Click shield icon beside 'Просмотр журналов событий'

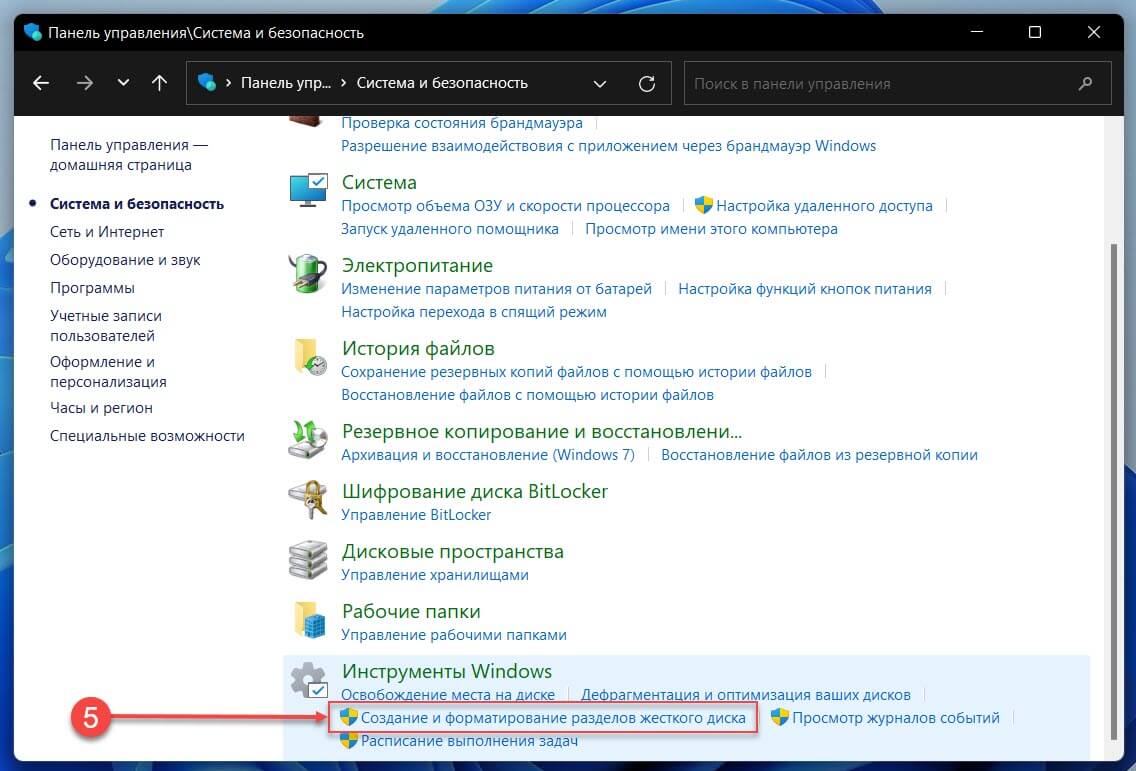780,717
